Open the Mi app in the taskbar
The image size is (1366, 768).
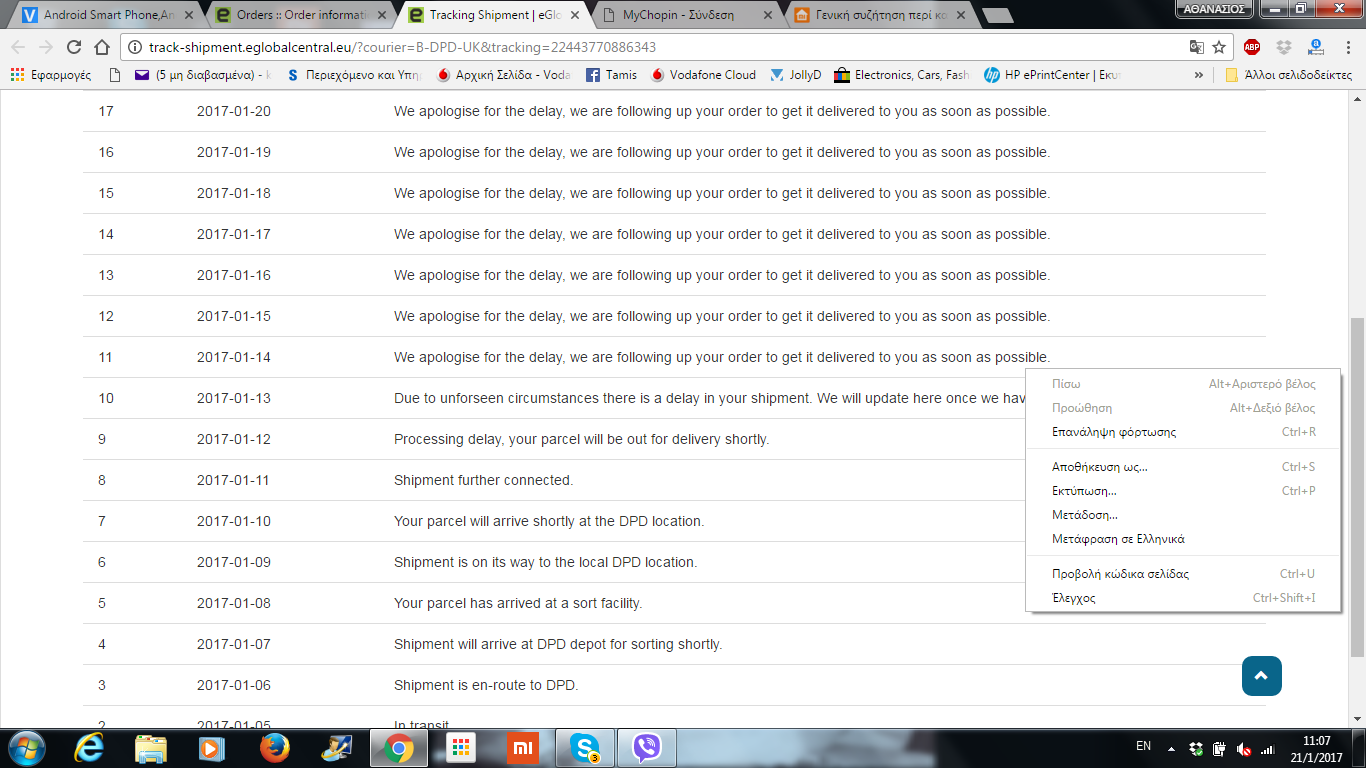tap(523, 747)
